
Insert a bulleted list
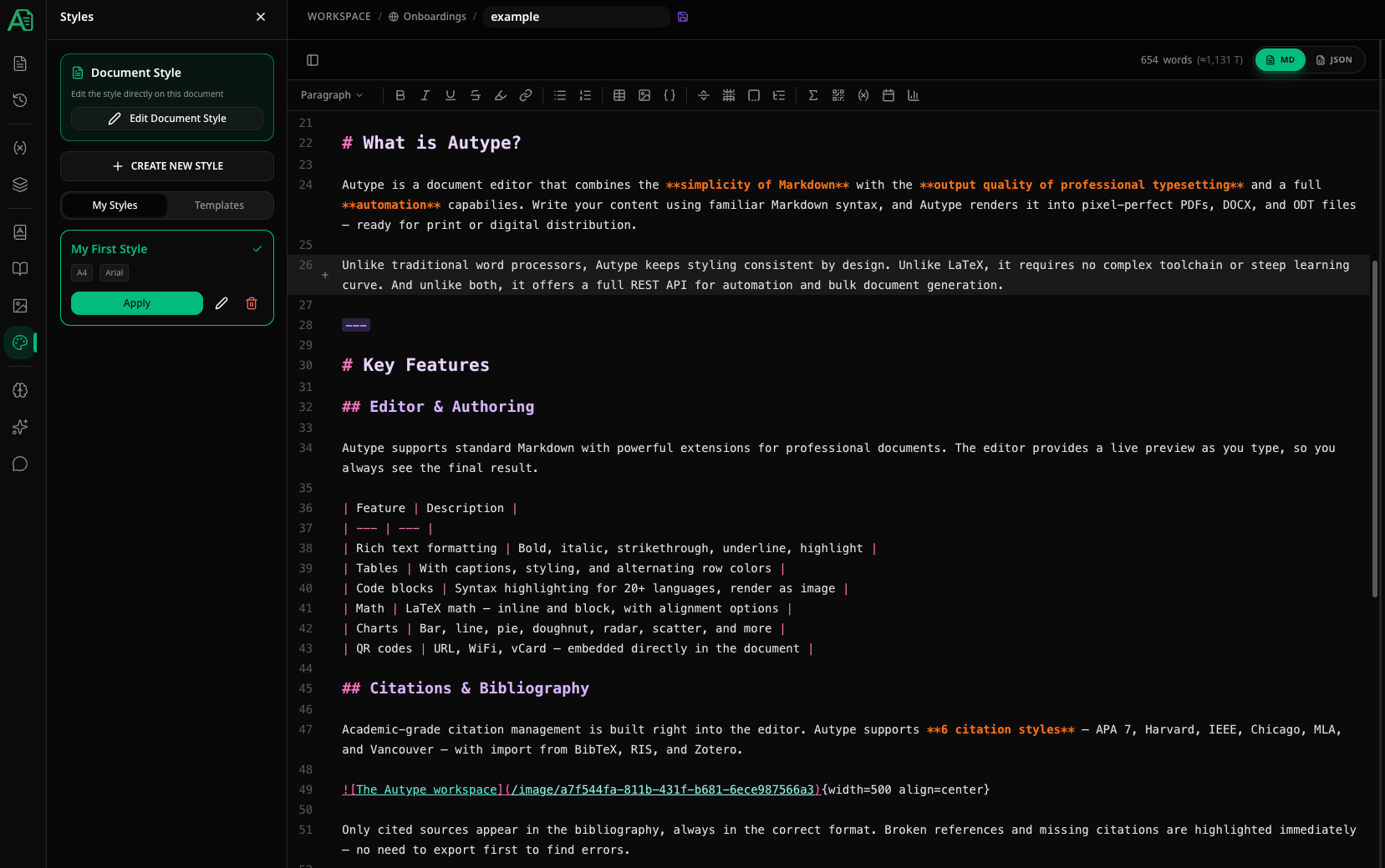(560, 95)
